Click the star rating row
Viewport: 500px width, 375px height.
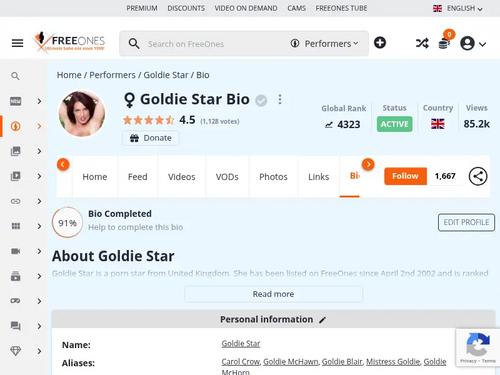(x=148, y=120)
